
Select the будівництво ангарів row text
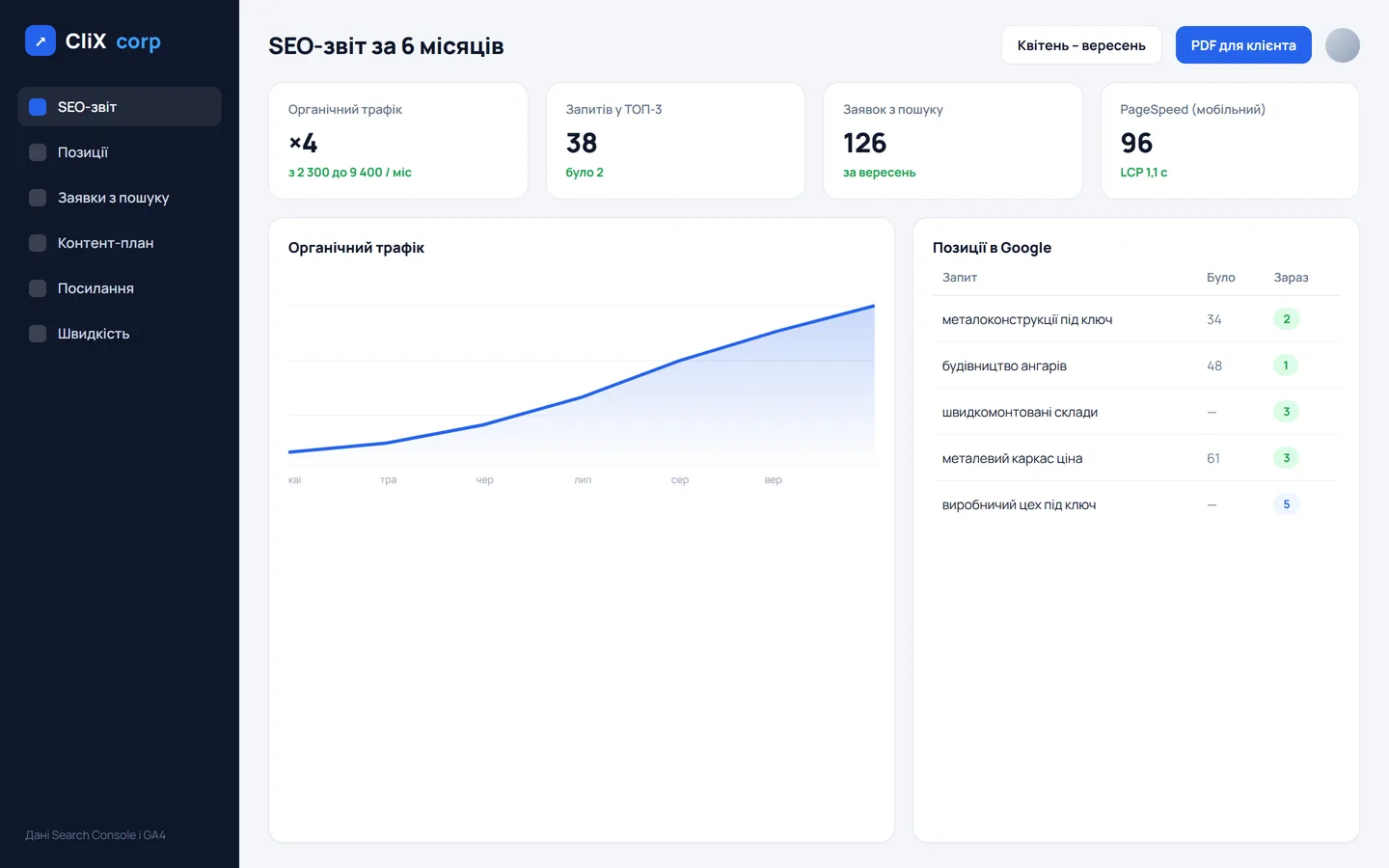click(x=1004, y=366)
